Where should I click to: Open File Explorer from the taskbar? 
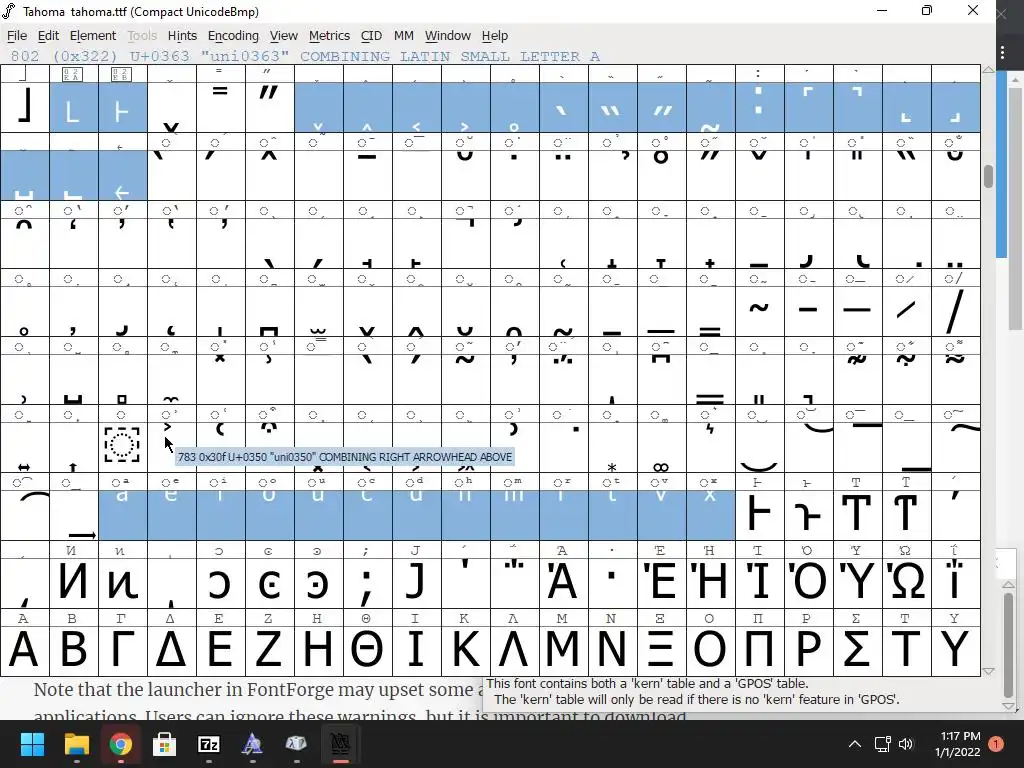(x=76, y=744)
